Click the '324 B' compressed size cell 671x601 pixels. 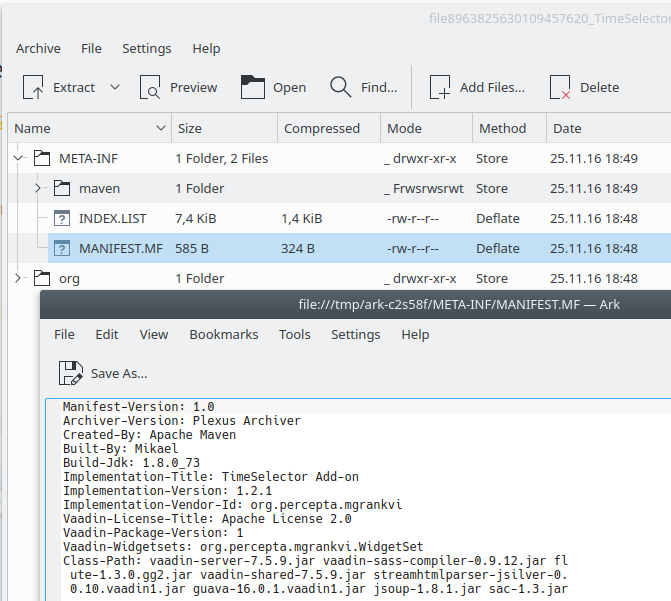(x=298, y=248)
